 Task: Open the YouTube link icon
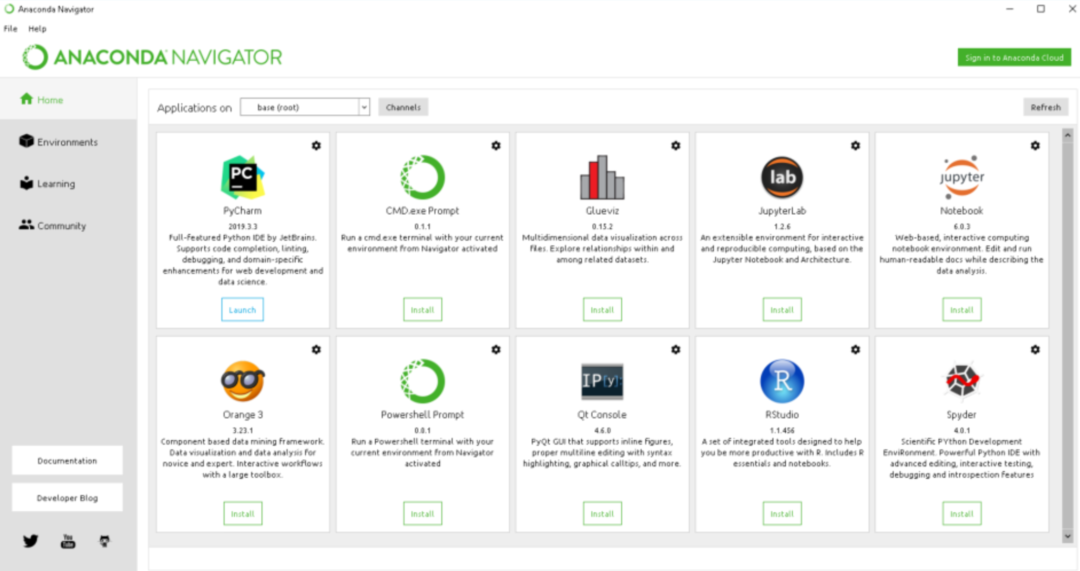coord(68,541)
